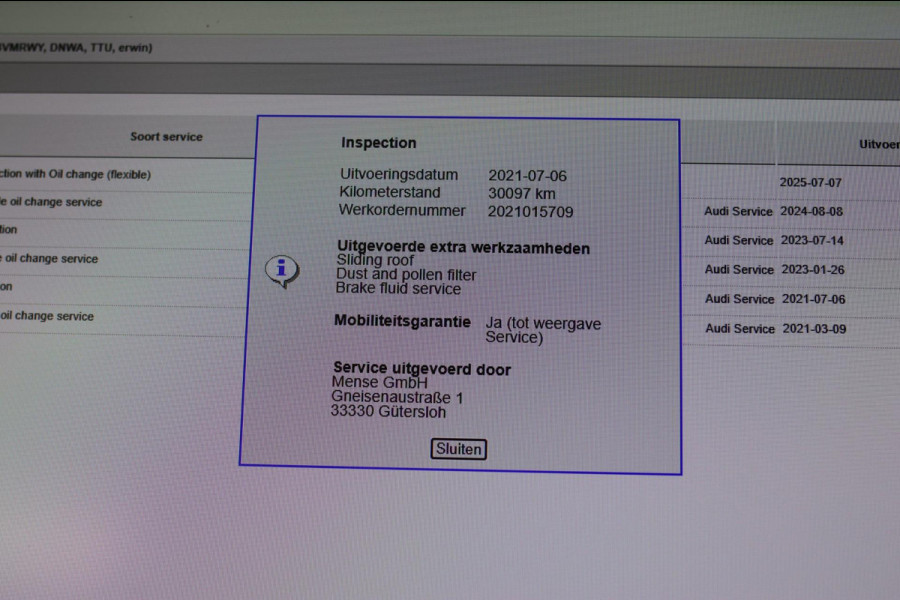Select the date 2024-08-08 entry

pyautogui.click(x=813, y=212)
